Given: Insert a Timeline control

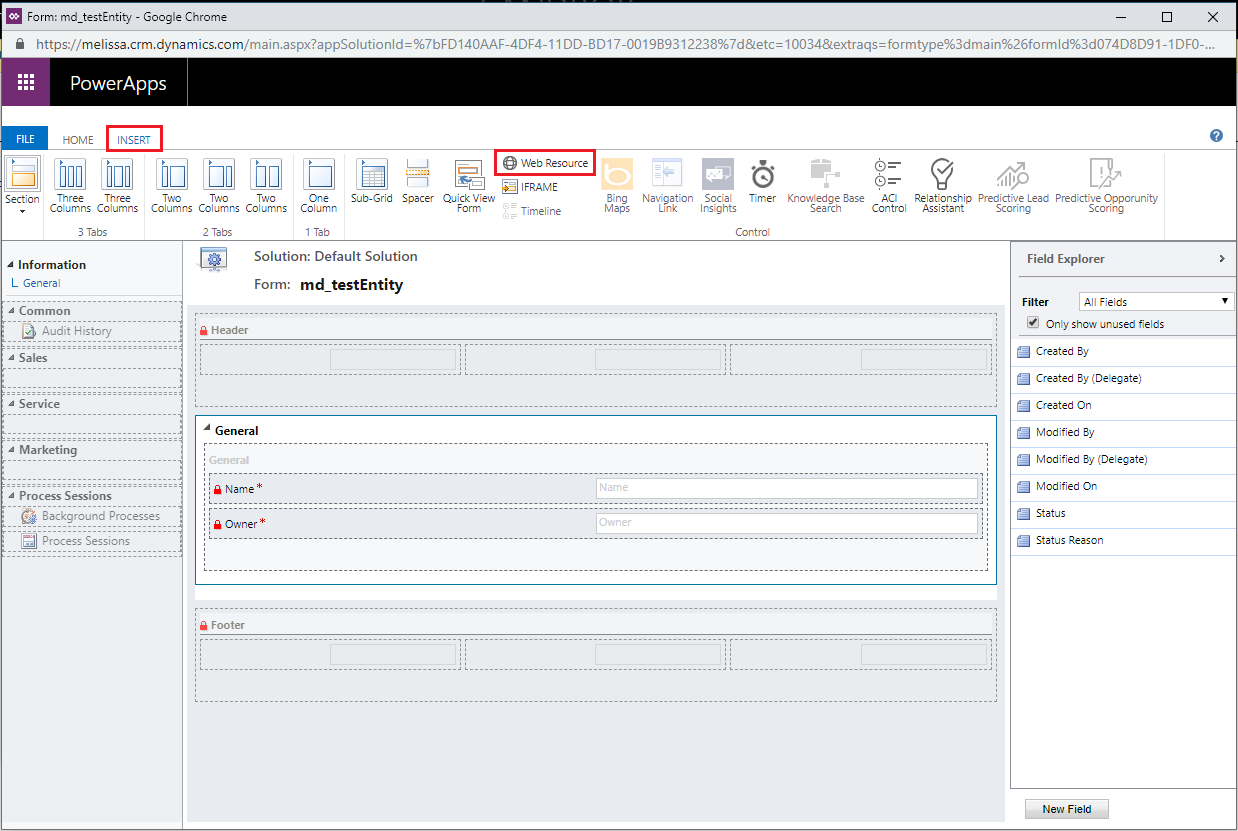Looking at the screenshot, I should coord(532,211).
